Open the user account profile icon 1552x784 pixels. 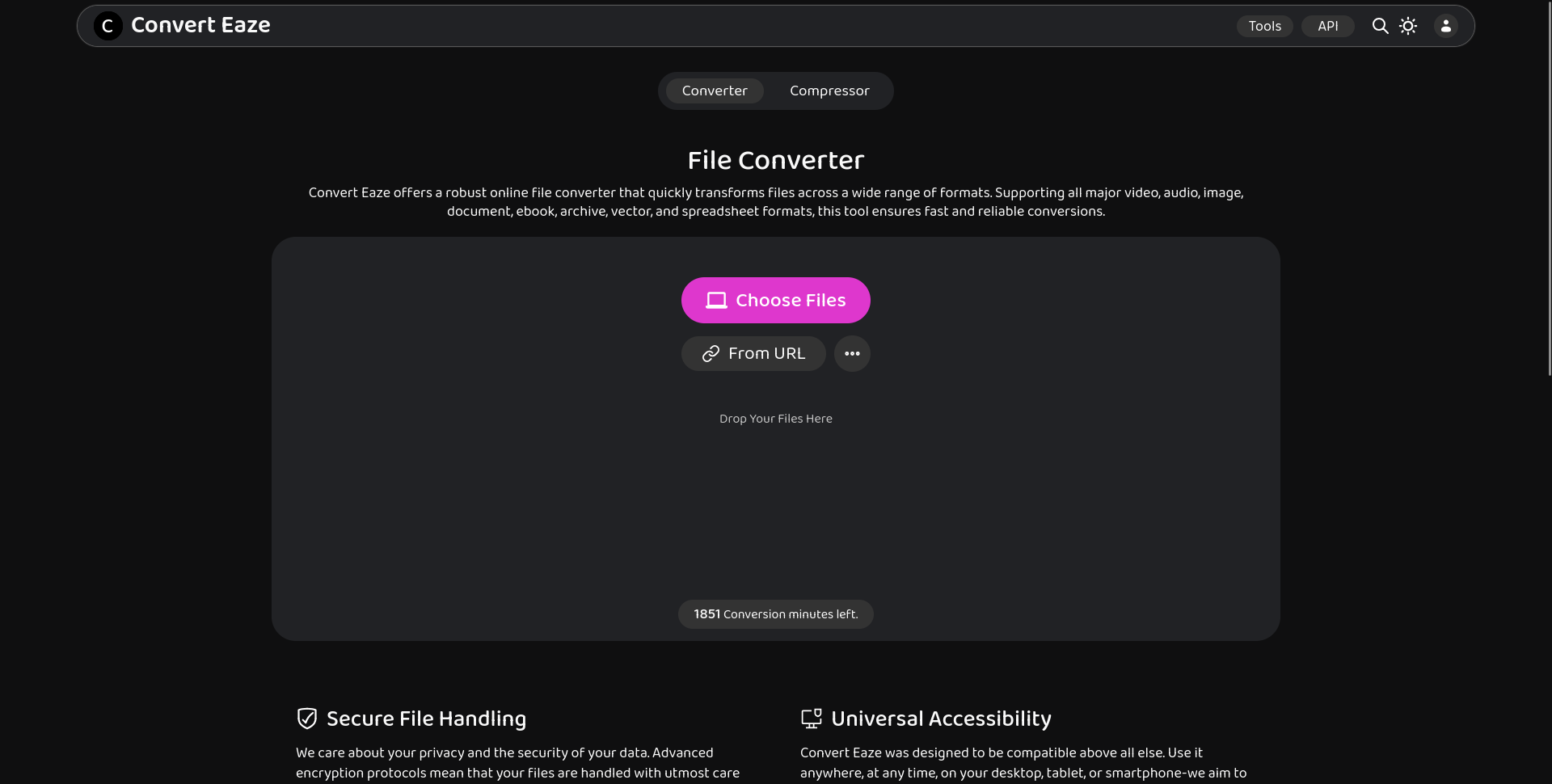[1445, 26]
